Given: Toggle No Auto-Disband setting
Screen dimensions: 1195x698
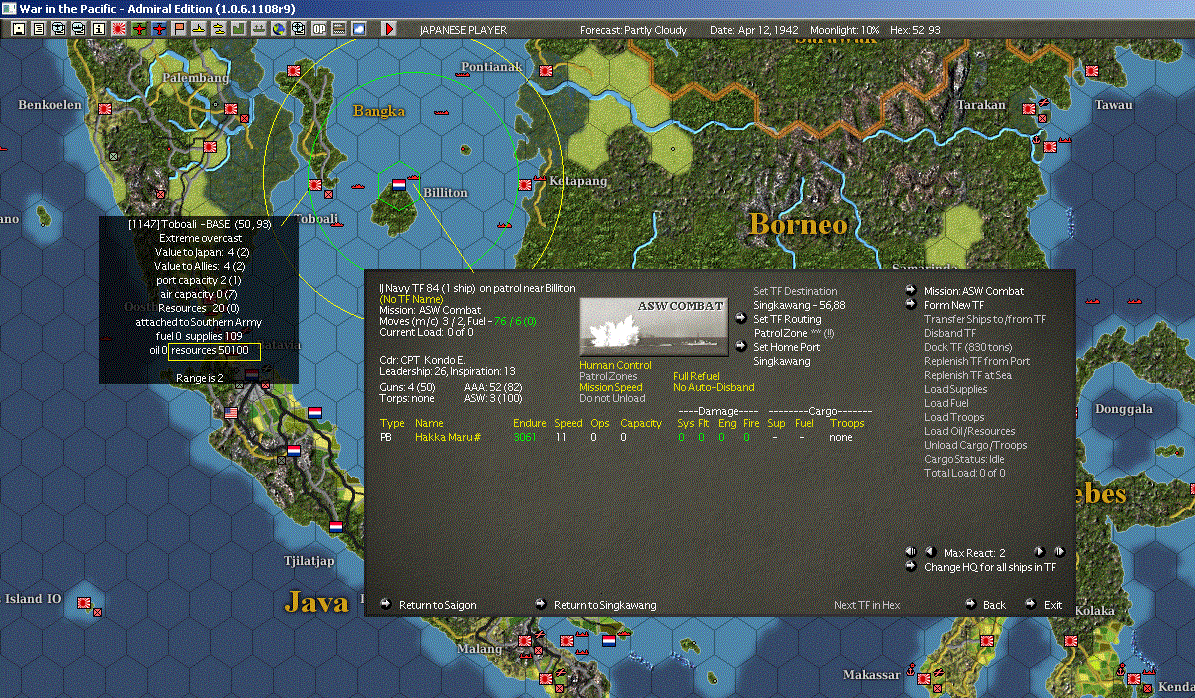Looking at the screenshot, I should 713,387.
